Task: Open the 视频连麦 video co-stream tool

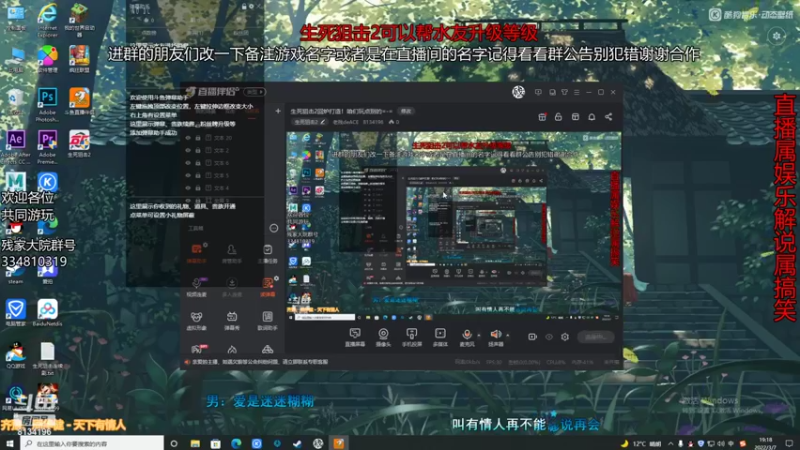Action: coord(196,287)
